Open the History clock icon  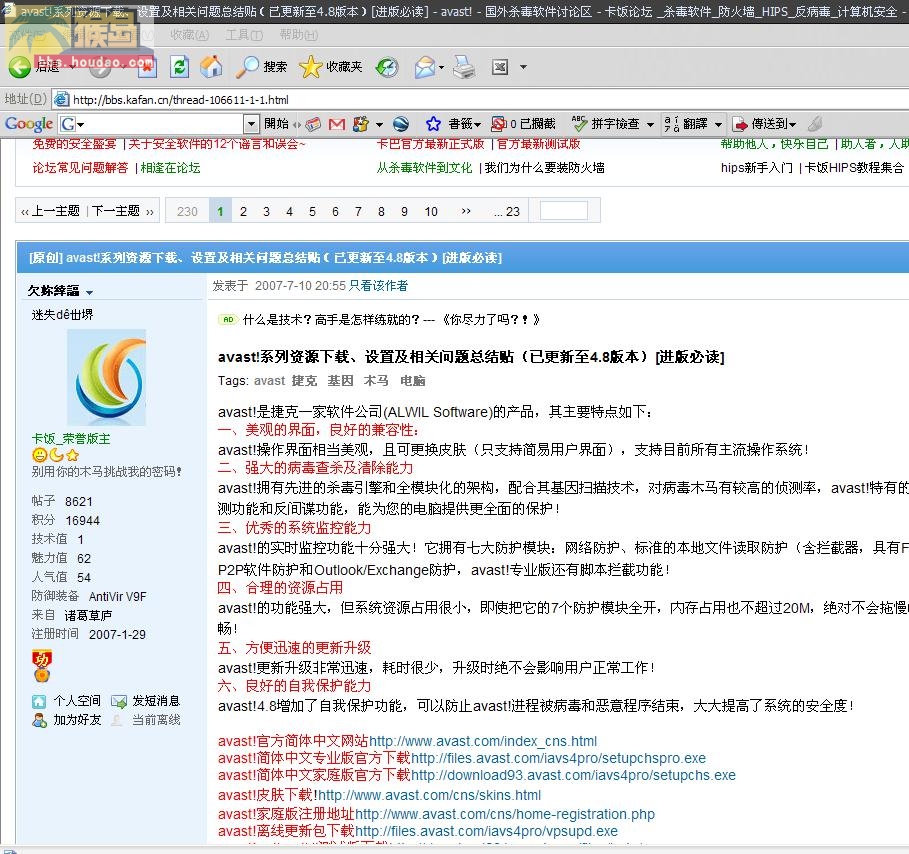[387, 67]
